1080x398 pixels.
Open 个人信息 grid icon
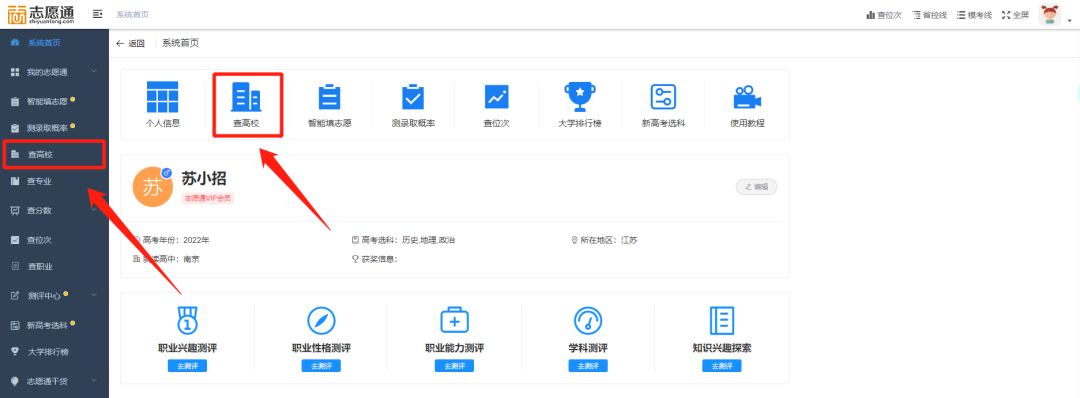(x=163, y=96)
